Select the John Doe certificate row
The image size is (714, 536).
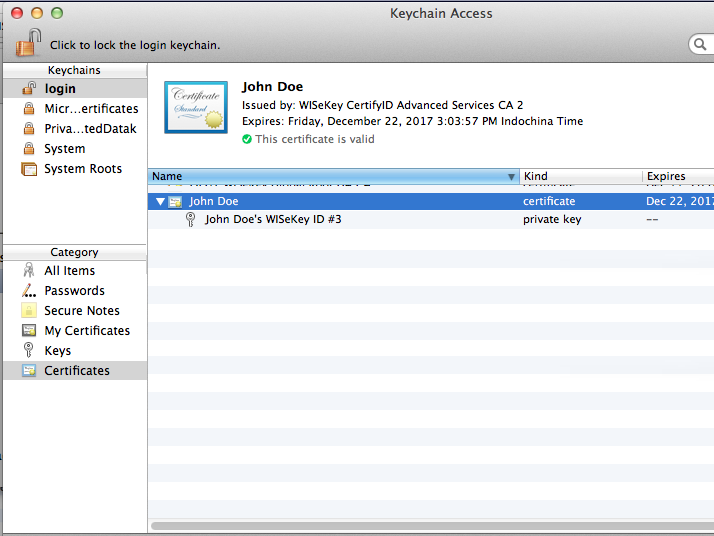(x=431, y=201)
